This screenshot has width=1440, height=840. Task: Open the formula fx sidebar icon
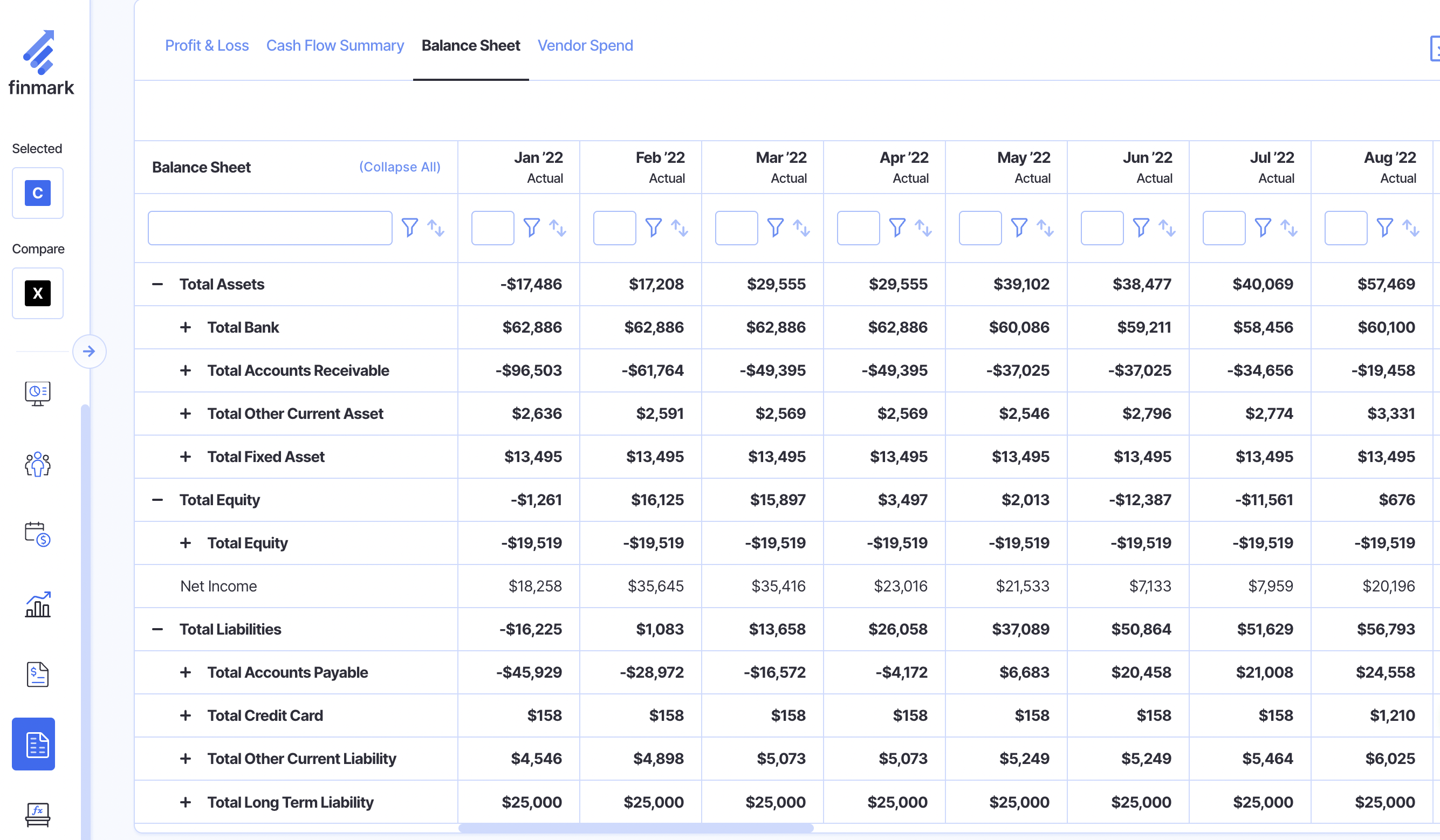[x=38, y=814]
